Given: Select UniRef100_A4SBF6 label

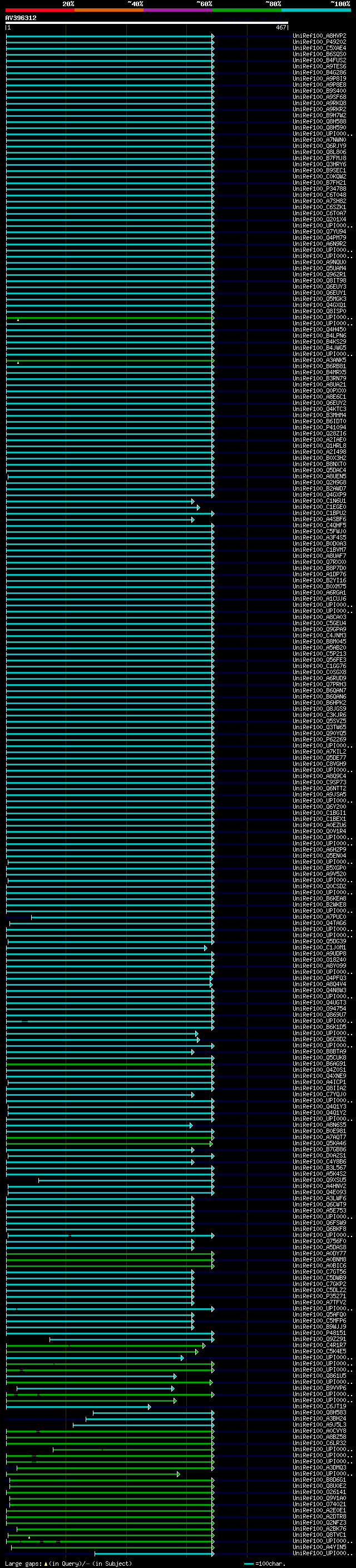Looking at the screenshot, I should pyautogui.click(x=319, y=519).
